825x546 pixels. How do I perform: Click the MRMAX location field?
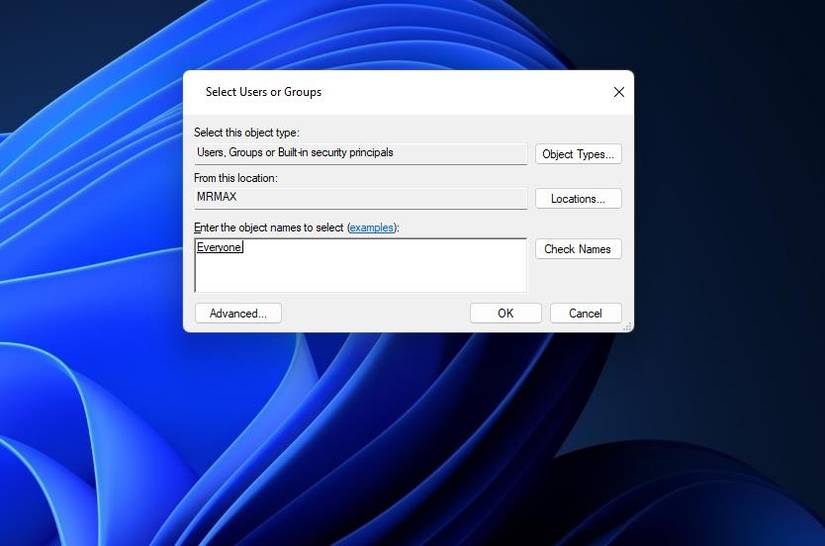pos(360,198)
